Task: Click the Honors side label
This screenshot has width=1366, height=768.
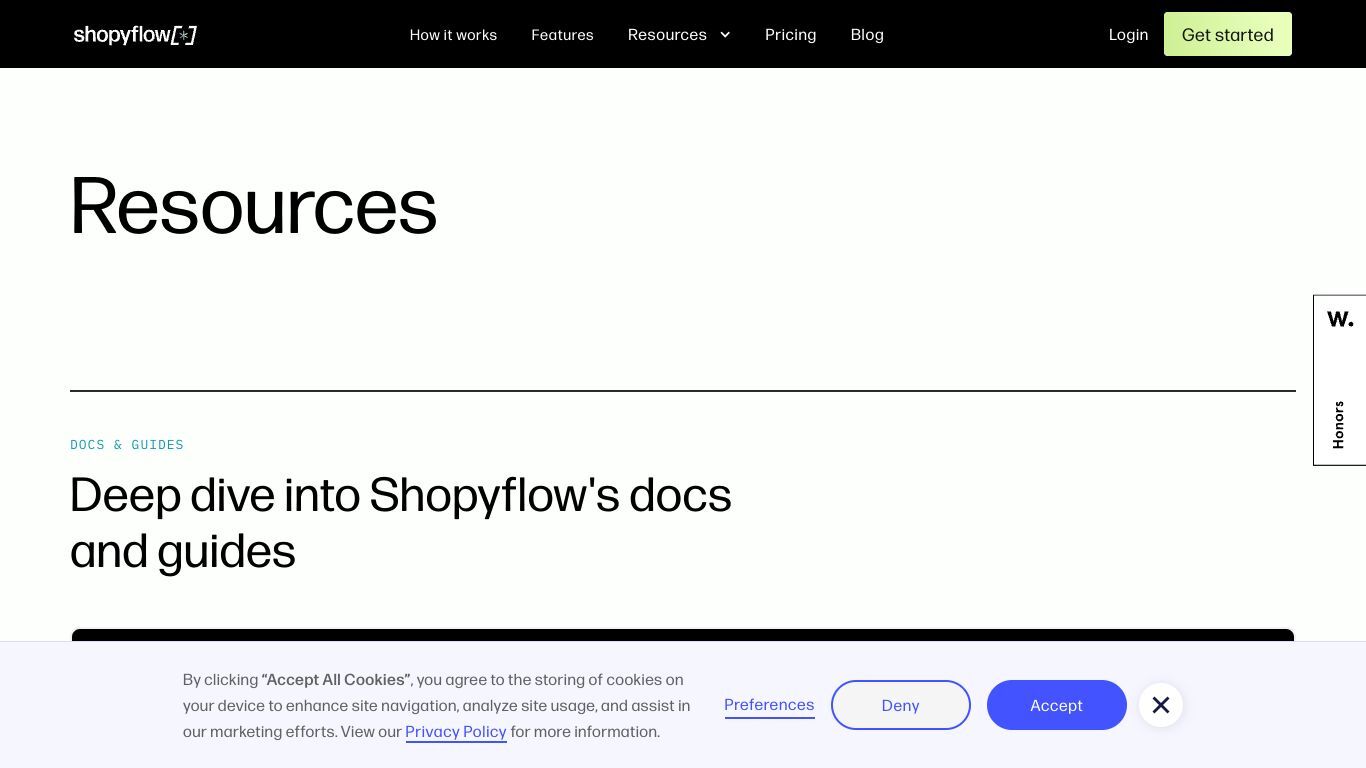Action: tap(1338, 425)
